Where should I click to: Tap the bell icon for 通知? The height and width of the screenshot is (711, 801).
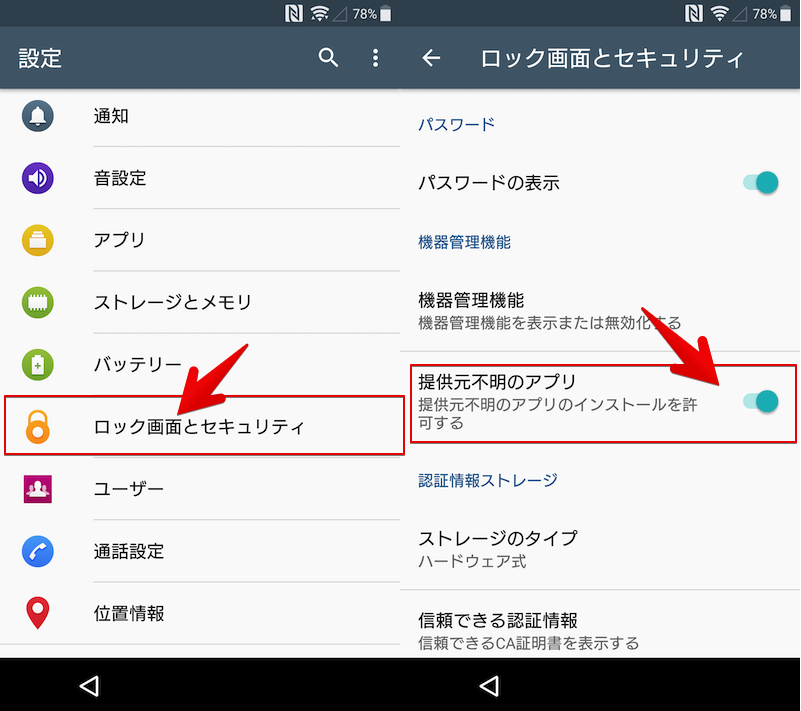tap(38, 116)
